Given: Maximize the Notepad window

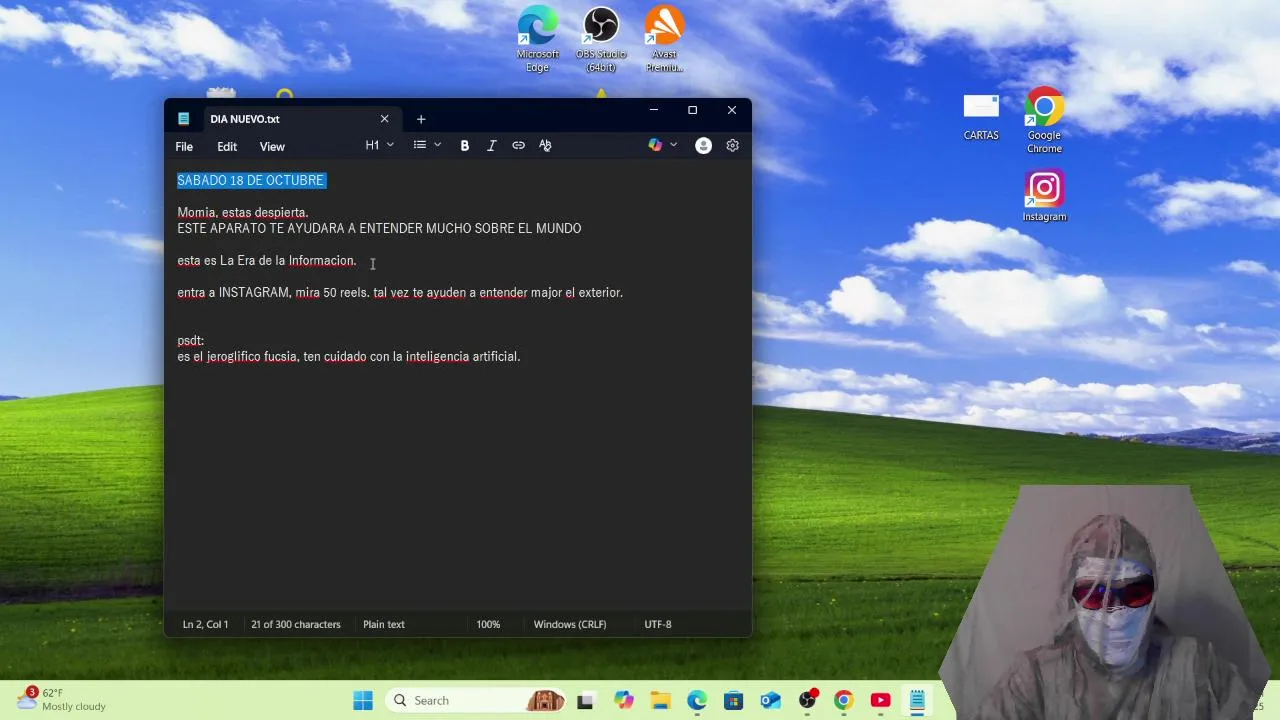Looking at the screenshot, I should 692,110.
